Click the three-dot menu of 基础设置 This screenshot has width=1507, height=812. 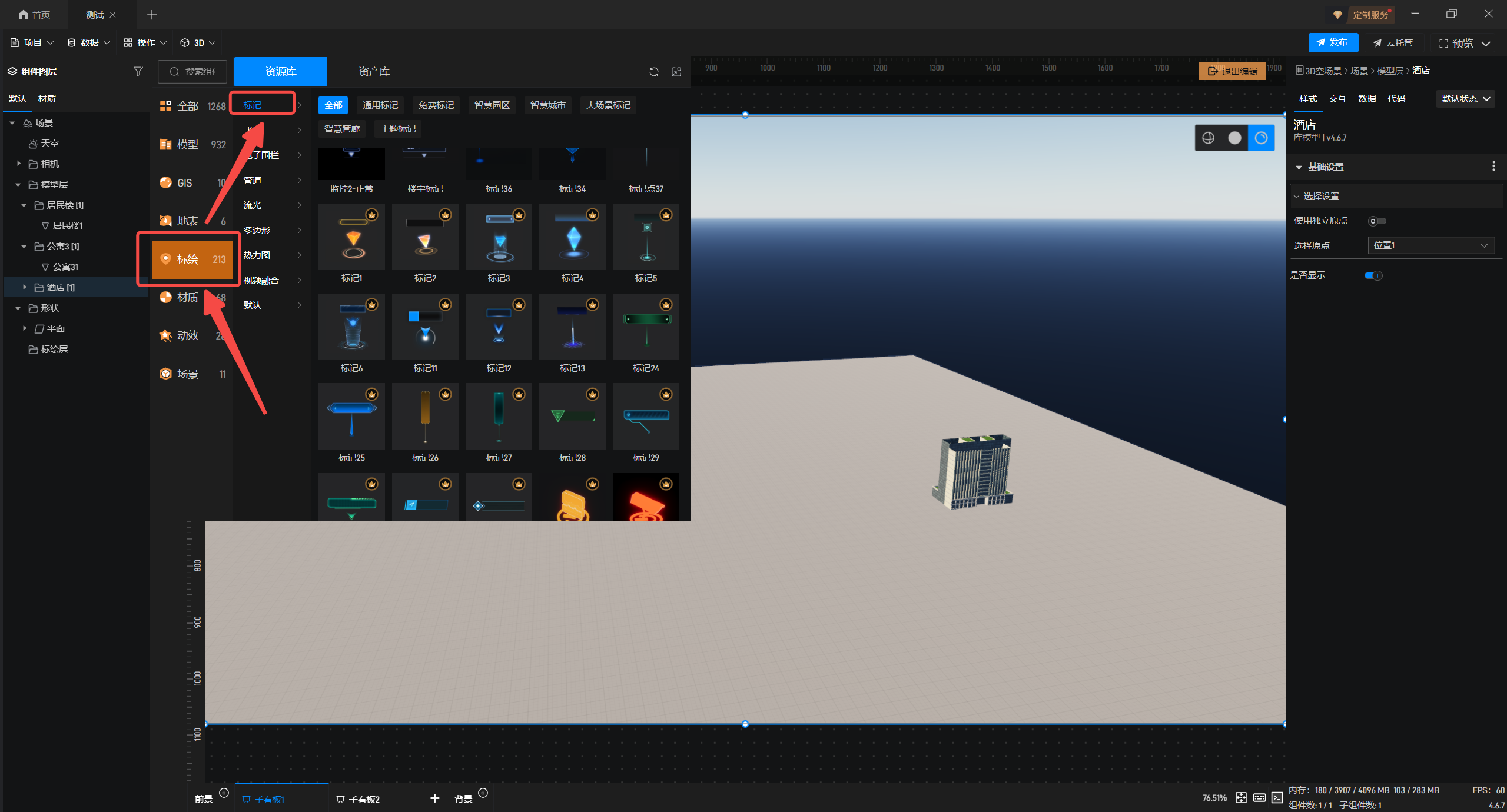(1493, 167)
